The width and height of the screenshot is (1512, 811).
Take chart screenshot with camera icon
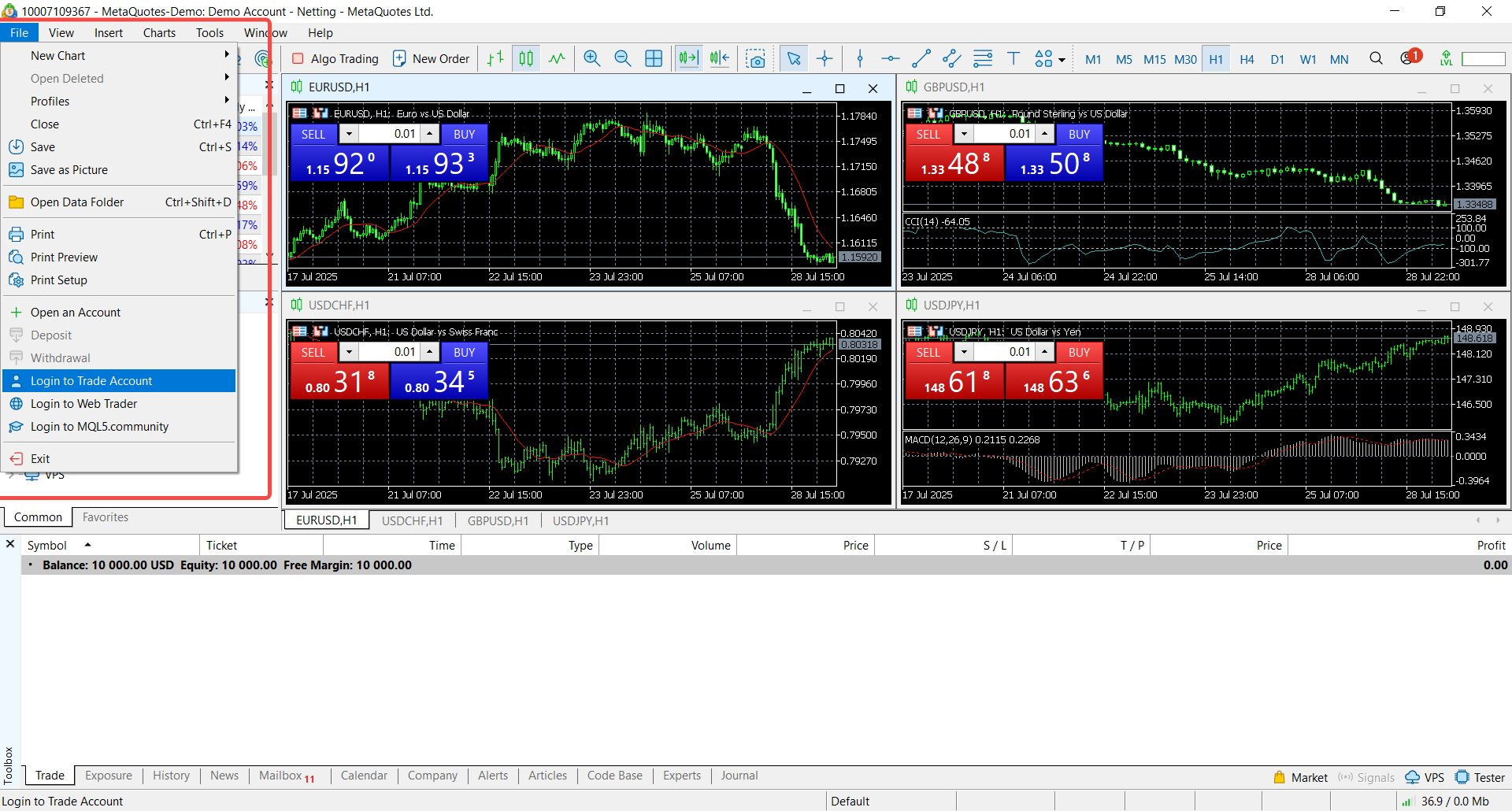click(x=755, y=59)
